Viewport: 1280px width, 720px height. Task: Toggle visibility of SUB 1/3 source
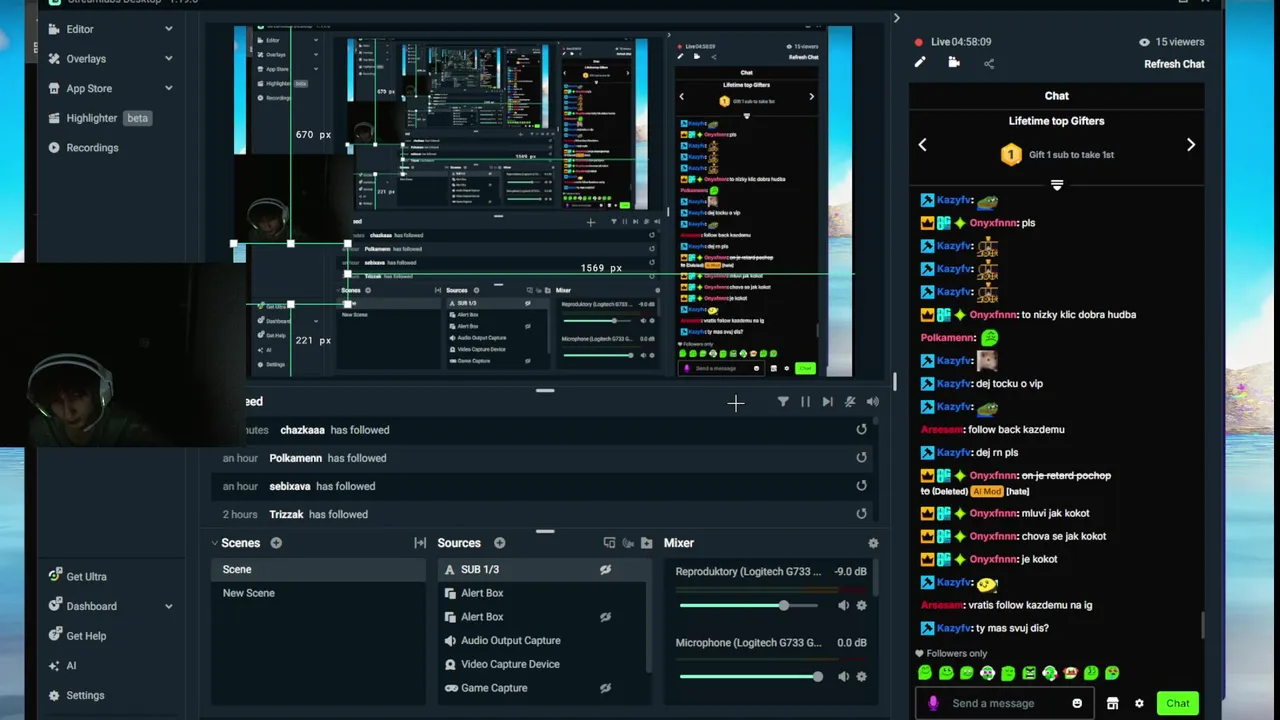[x=605, y=569]
